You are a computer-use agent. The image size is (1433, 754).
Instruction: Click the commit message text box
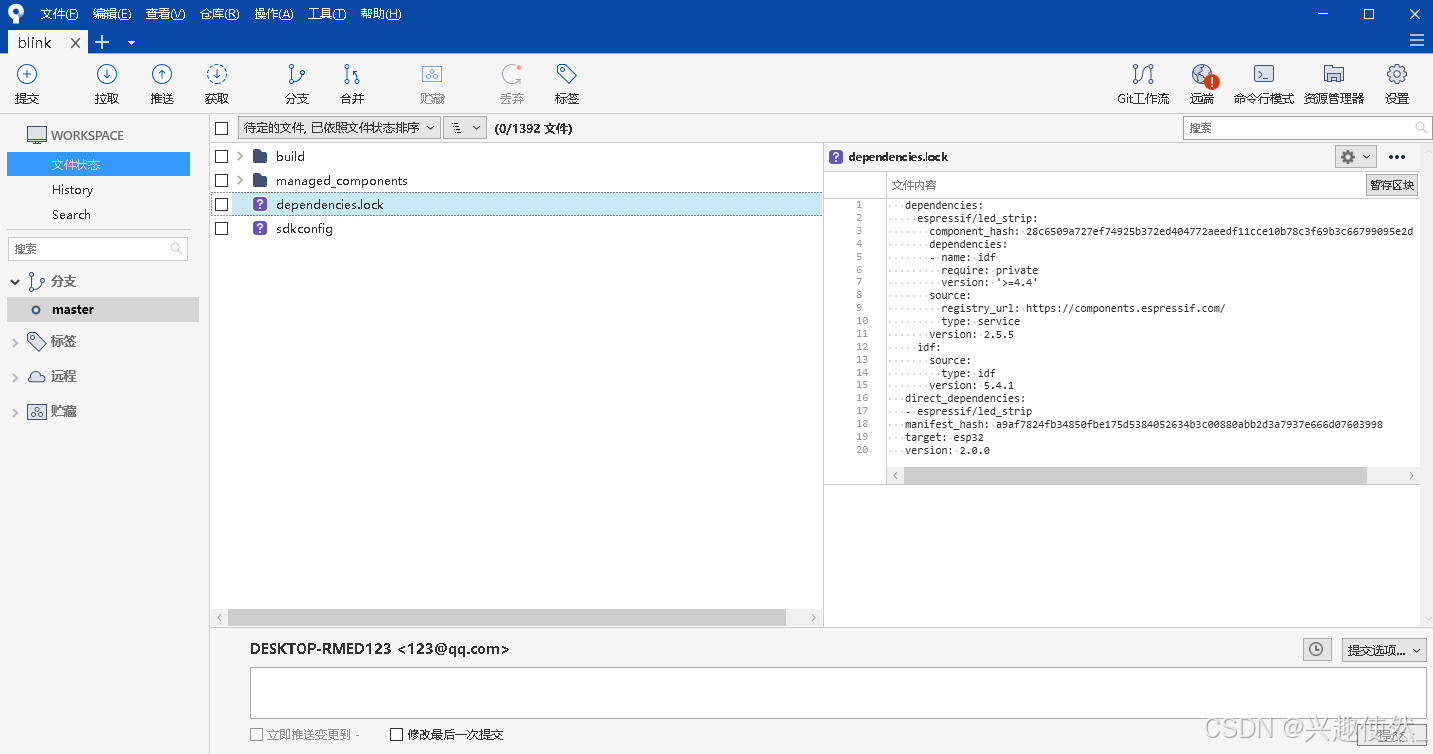(838, 693)
